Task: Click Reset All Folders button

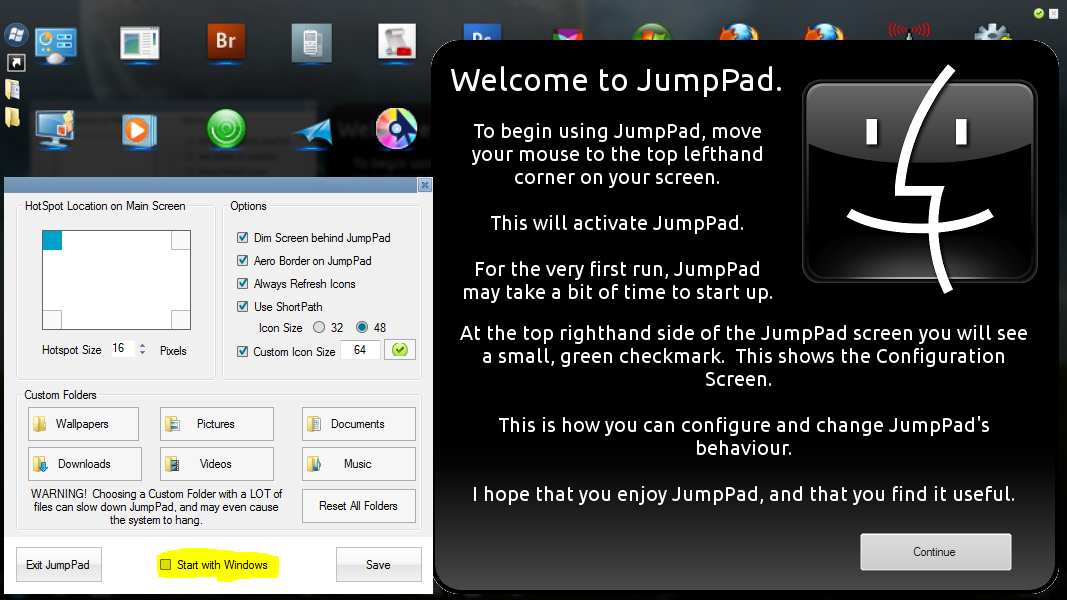Action: pyautogui.click(x=359, y=506)
